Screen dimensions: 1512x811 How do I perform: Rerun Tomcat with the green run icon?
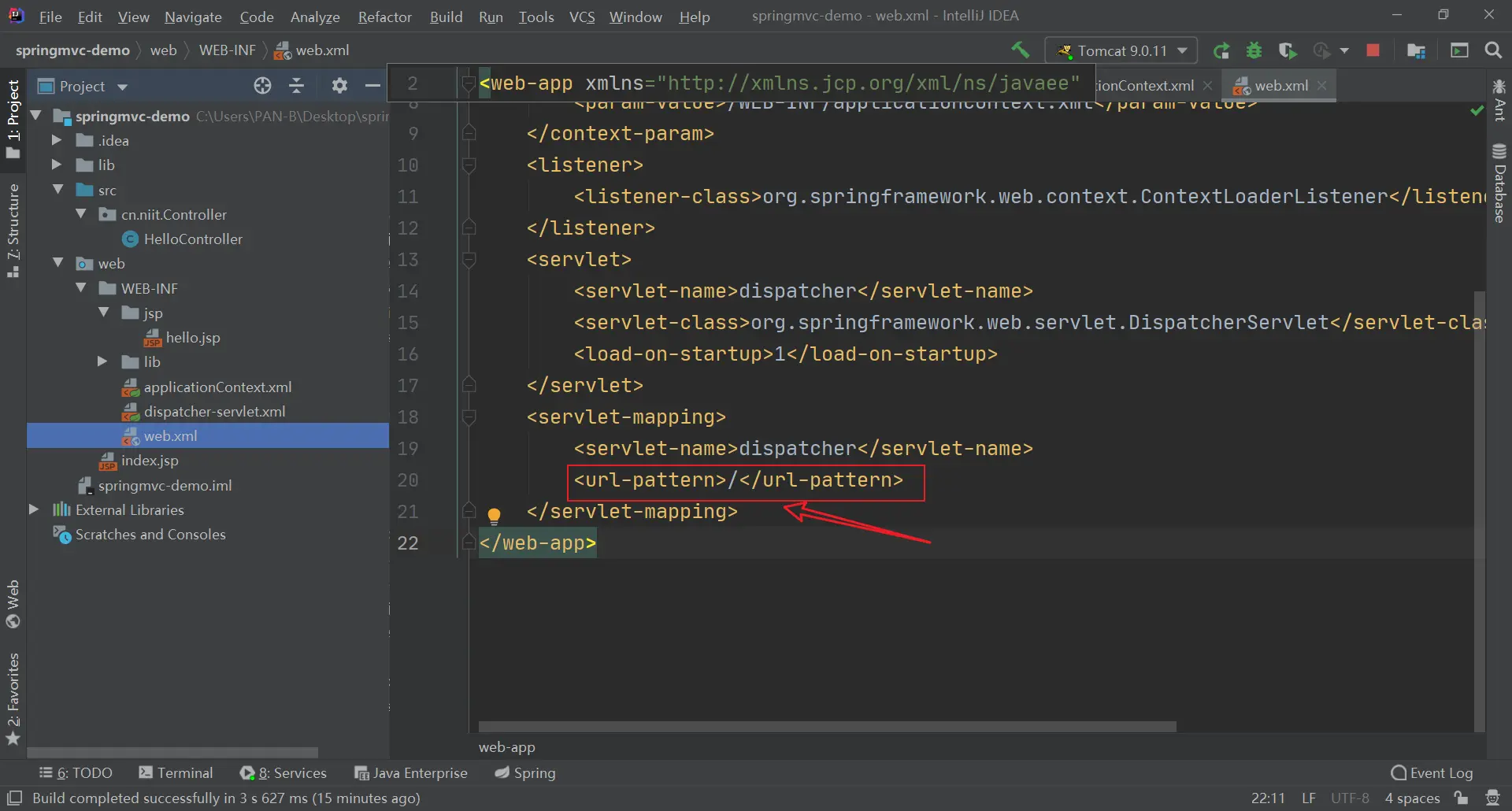[x=1221, y=50]
